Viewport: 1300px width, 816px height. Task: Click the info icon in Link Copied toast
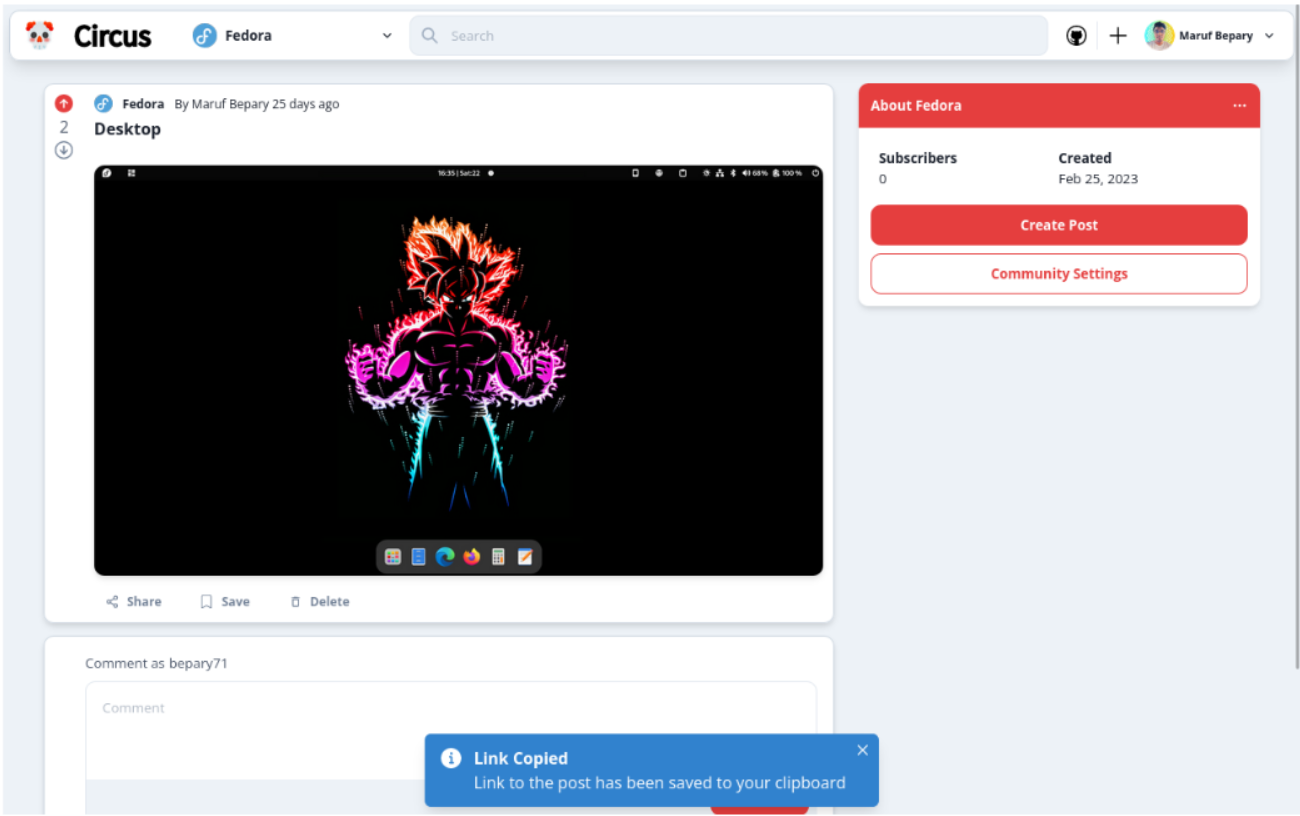coord(451,758)
